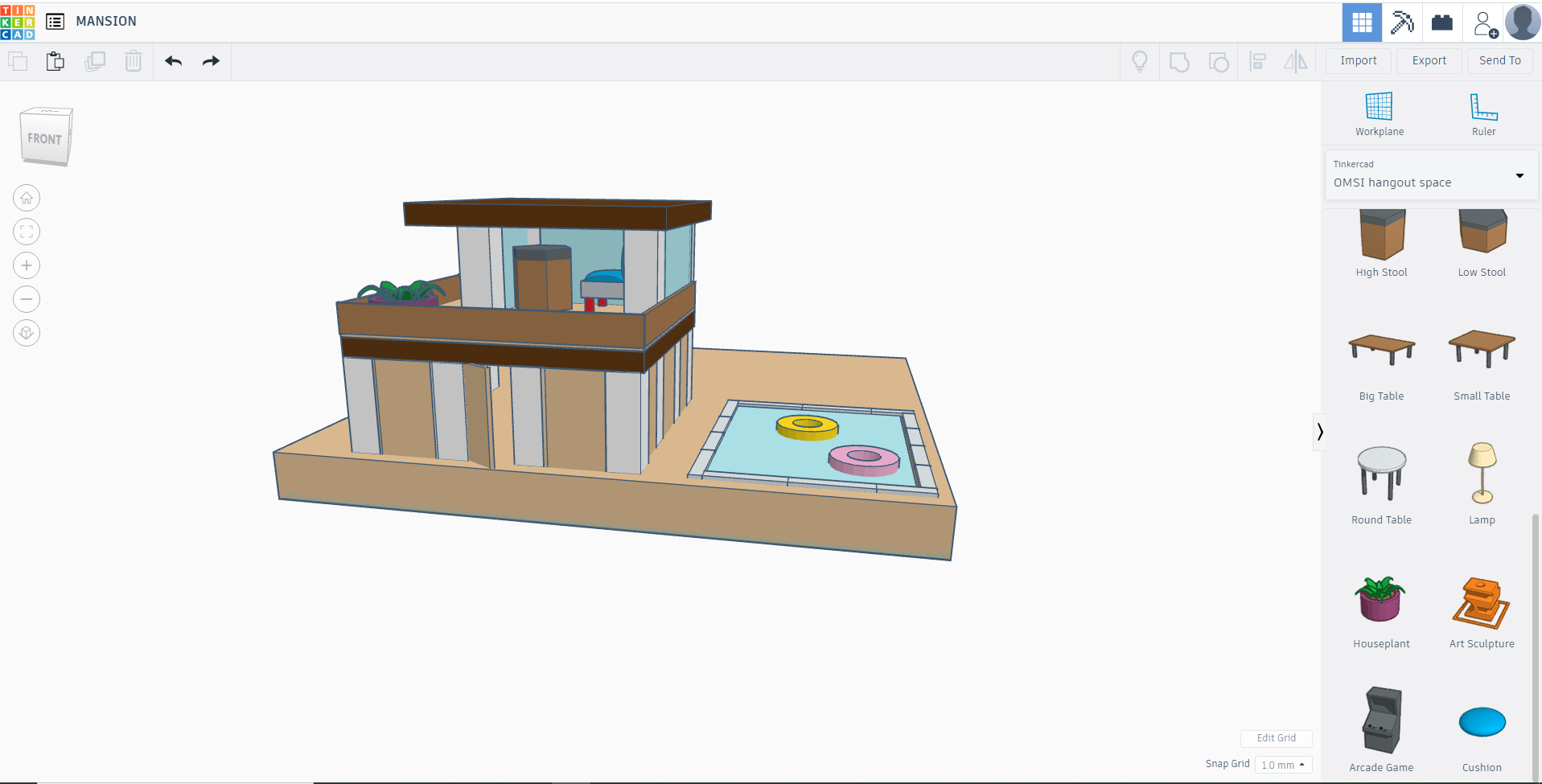Select the Group shapes tool

[1179, 61]
